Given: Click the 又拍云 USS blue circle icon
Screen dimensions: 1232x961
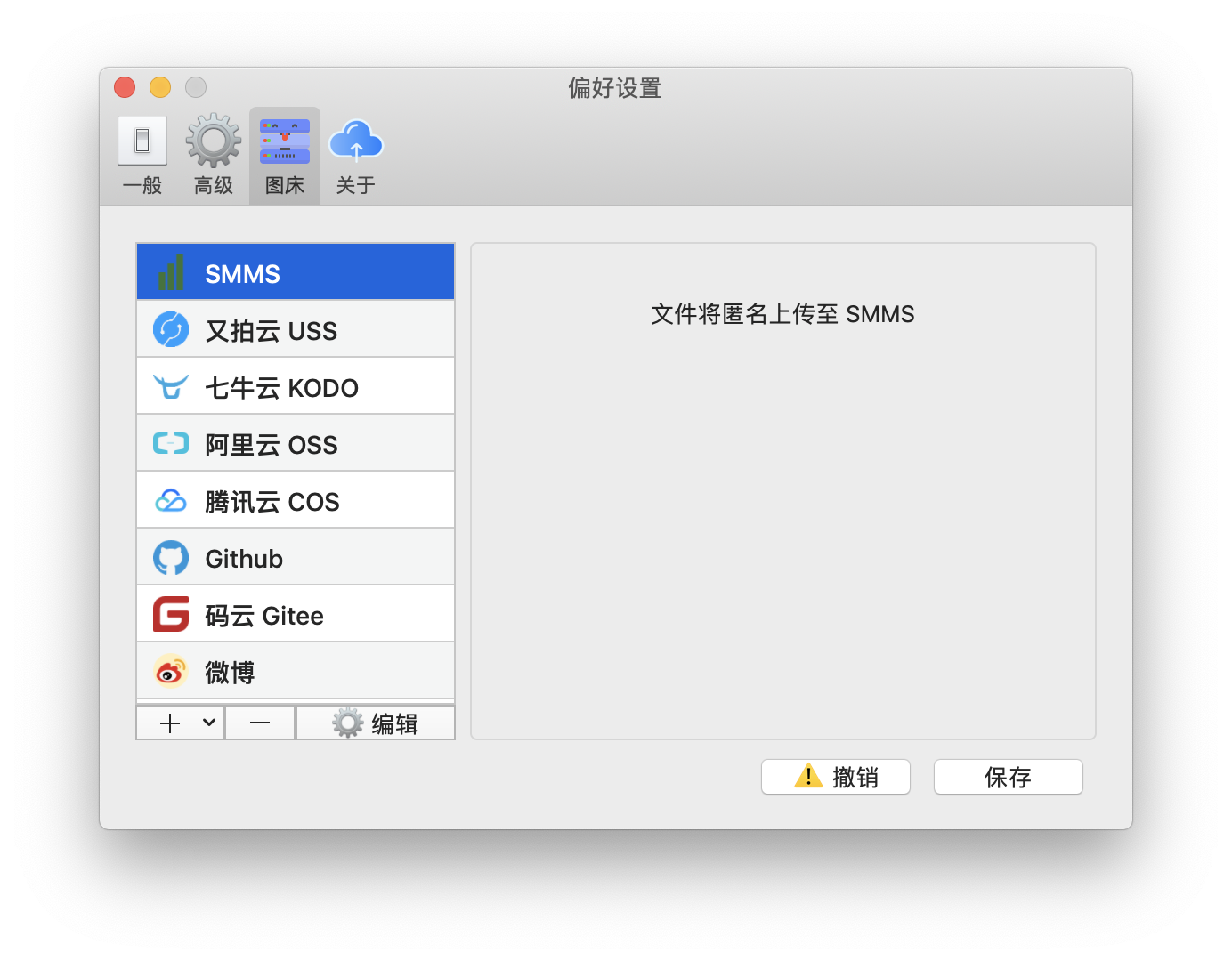Looking at the screenshot, I should (x=171, y=329).
